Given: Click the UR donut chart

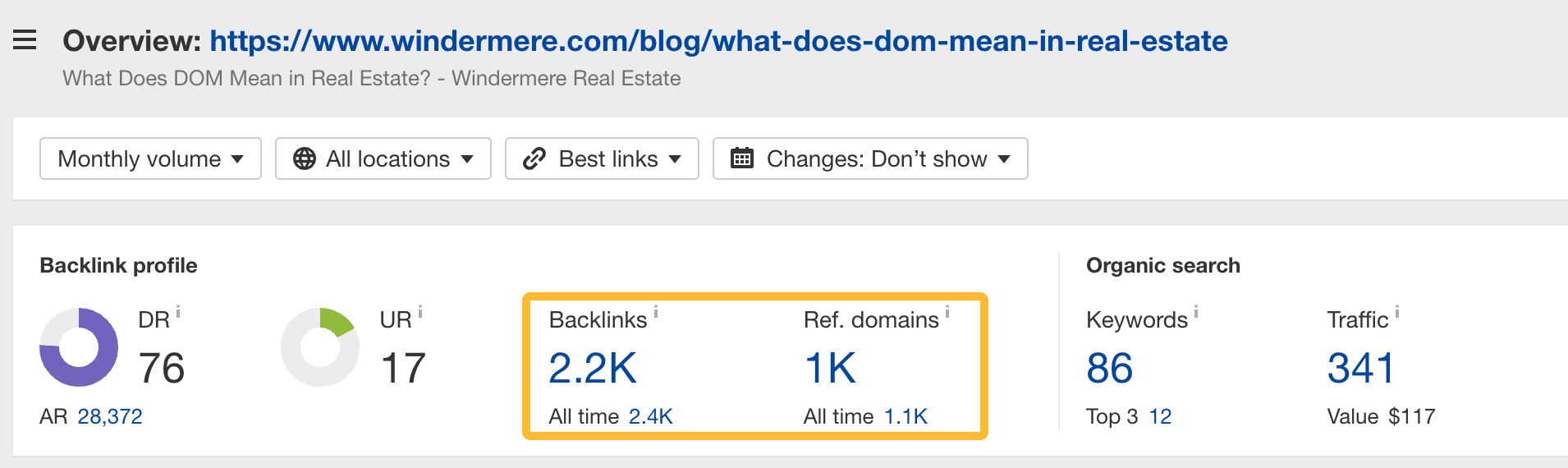Looking at the screenshot, I should click(x=320, y=347).
